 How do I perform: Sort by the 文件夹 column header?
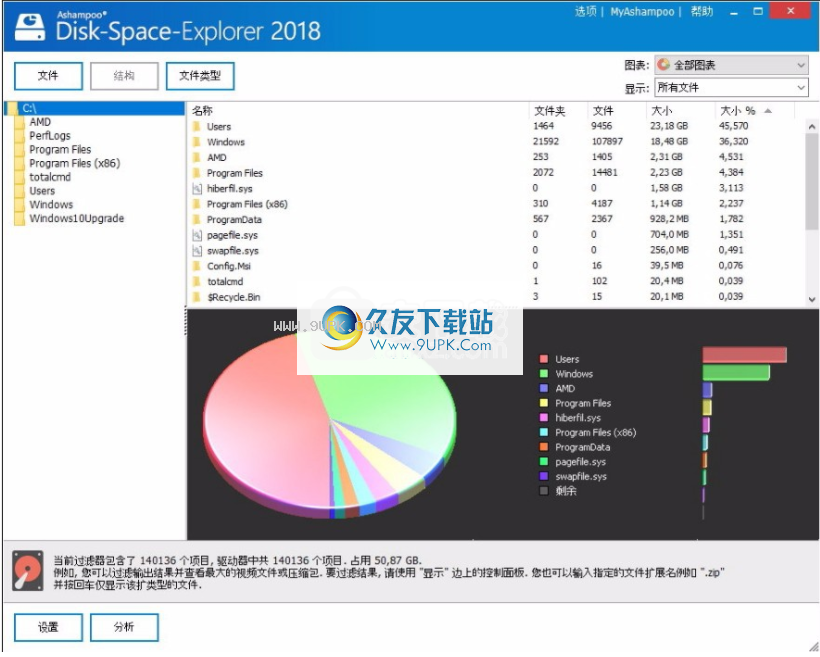pos(550,110)
